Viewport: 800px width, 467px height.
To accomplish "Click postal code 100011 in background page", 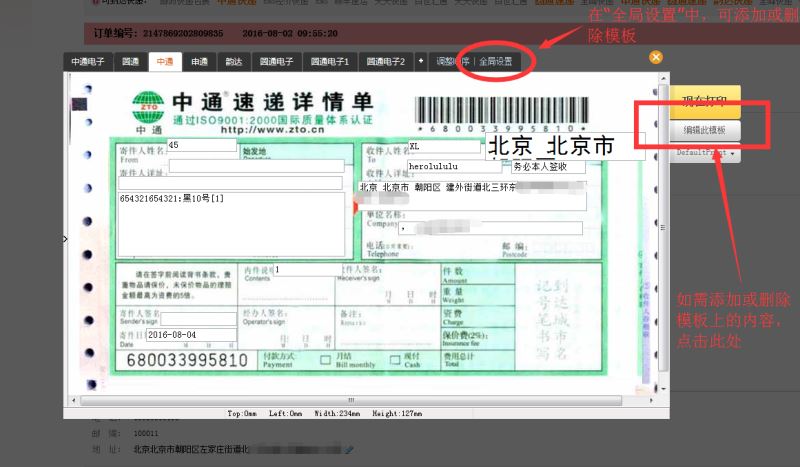I will coord(146,433).
